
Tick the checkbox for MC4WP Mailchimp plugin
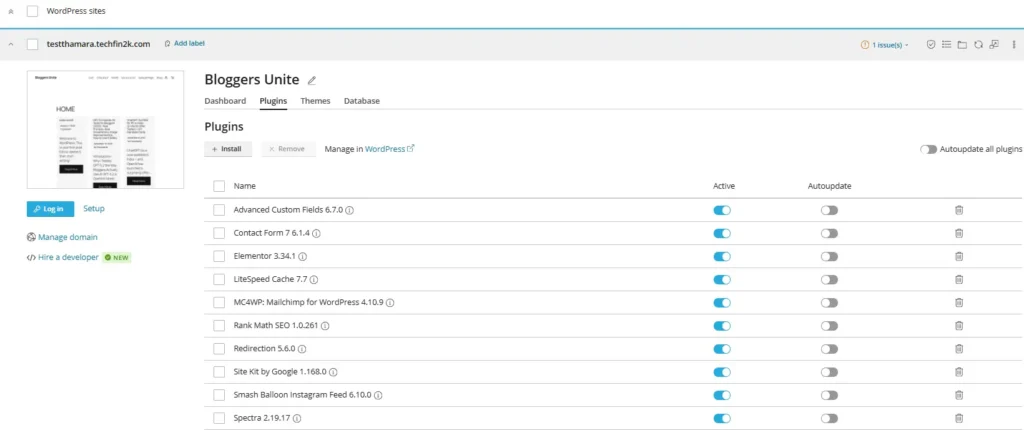click(x=219, y=303)
